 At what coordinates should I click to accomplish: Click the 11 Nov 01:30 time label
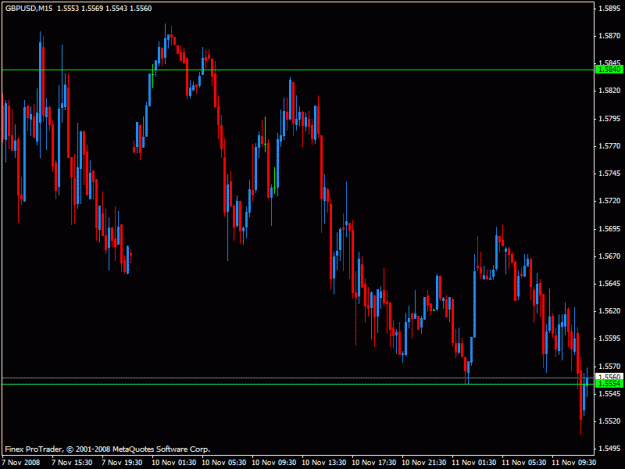[474, 462]
